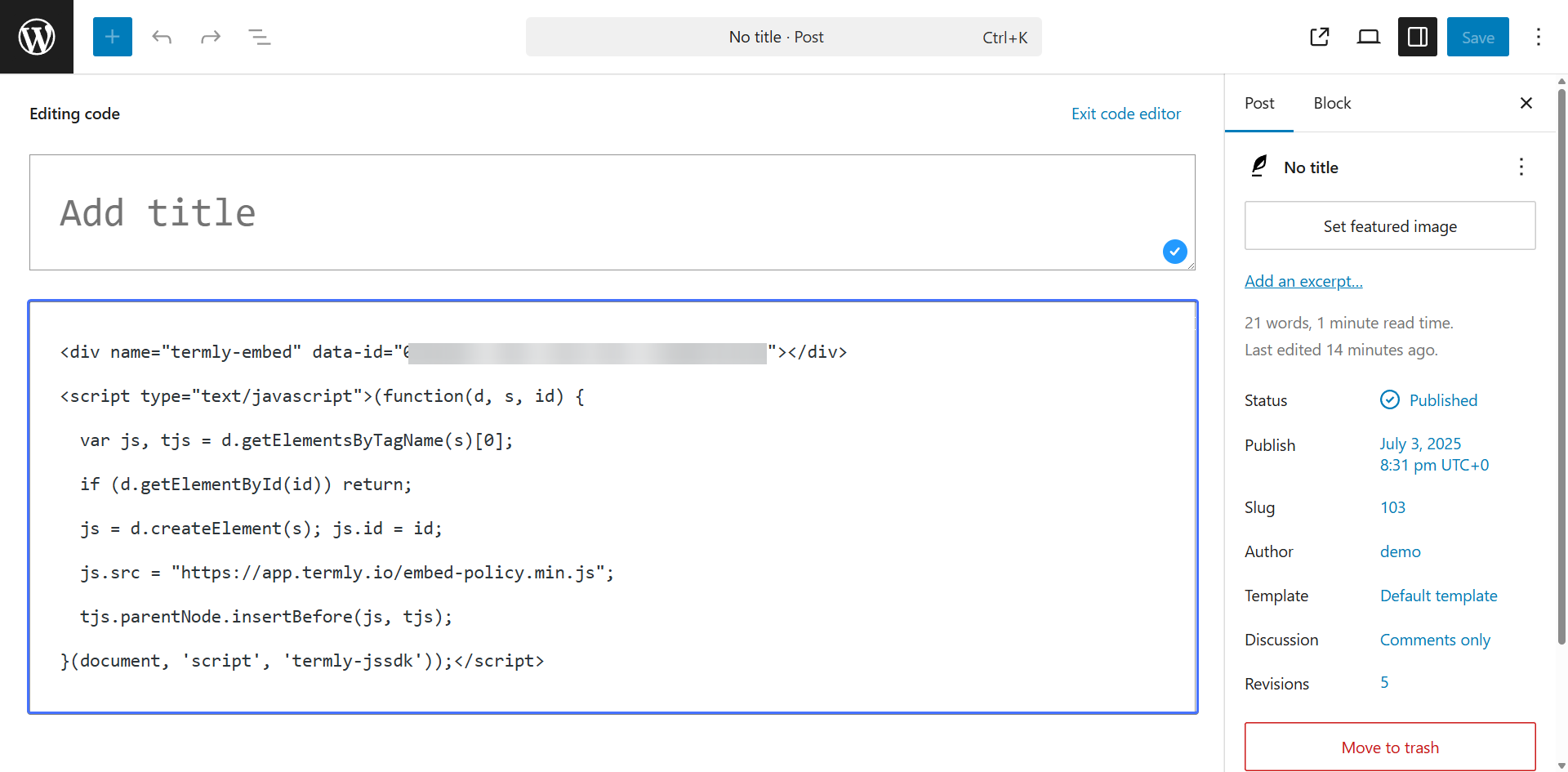Click the blue block inserter plus button
The image size is (1568, 772).
pos(113,37)
